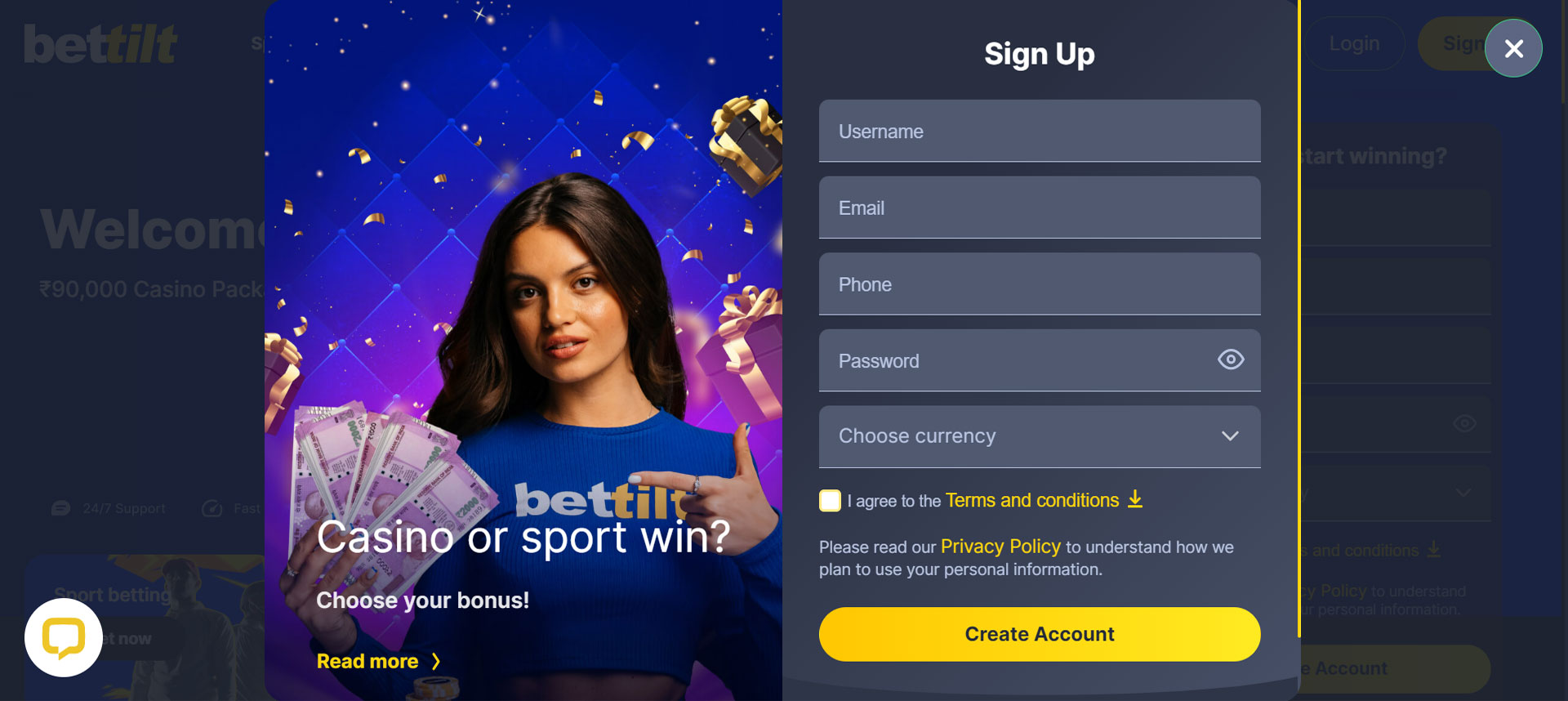Open the live chat bubble icon
The image size is (1568, 701).
pyautogui.click(x=64, y=637)
